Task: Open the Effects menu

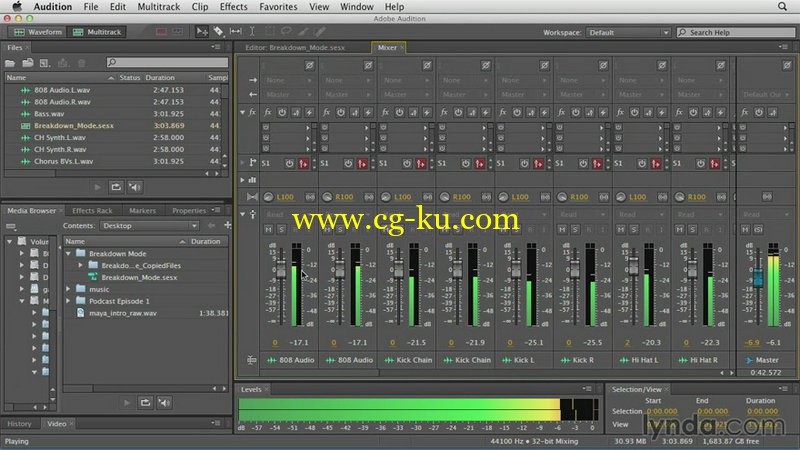Action: pos(233,7)
